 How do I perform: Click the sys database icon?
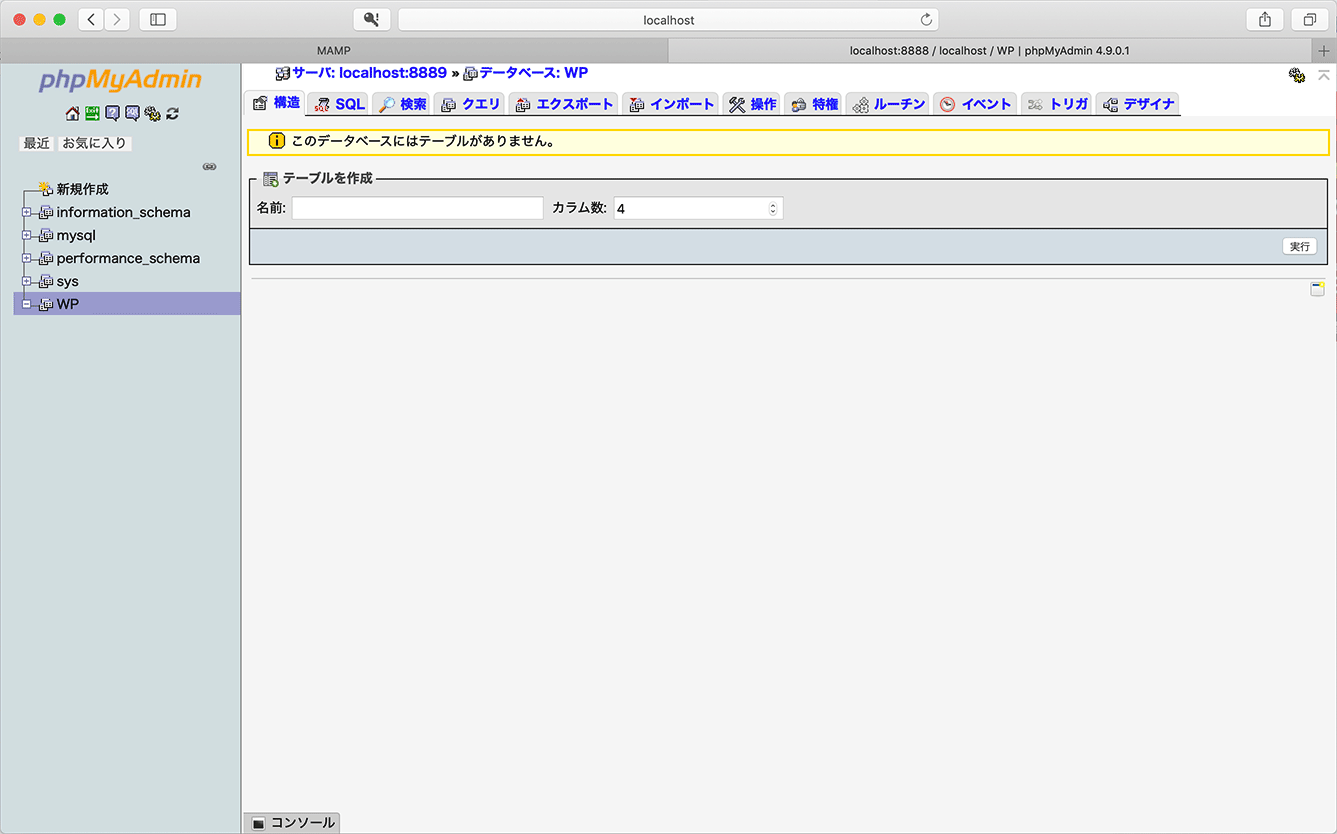coord(45,281)
